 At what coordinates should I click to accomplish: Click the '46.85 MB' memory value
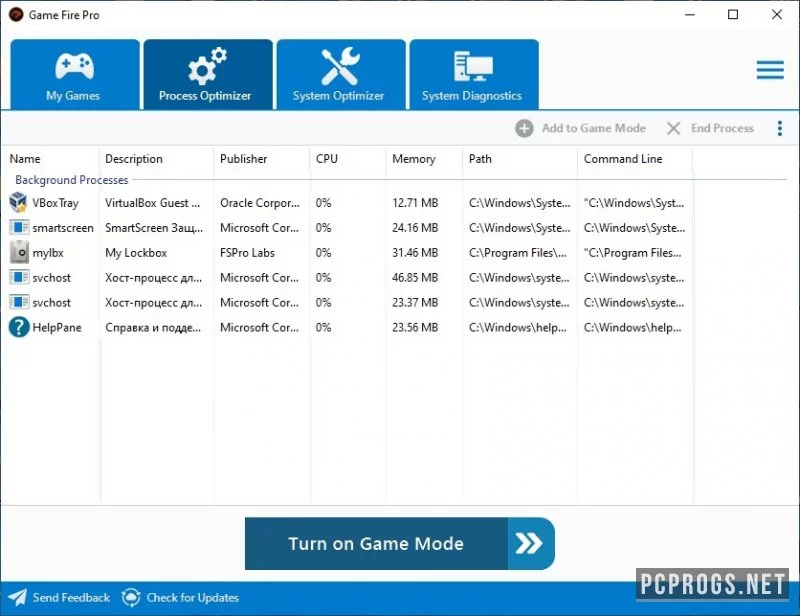click(x=415, y=278)
